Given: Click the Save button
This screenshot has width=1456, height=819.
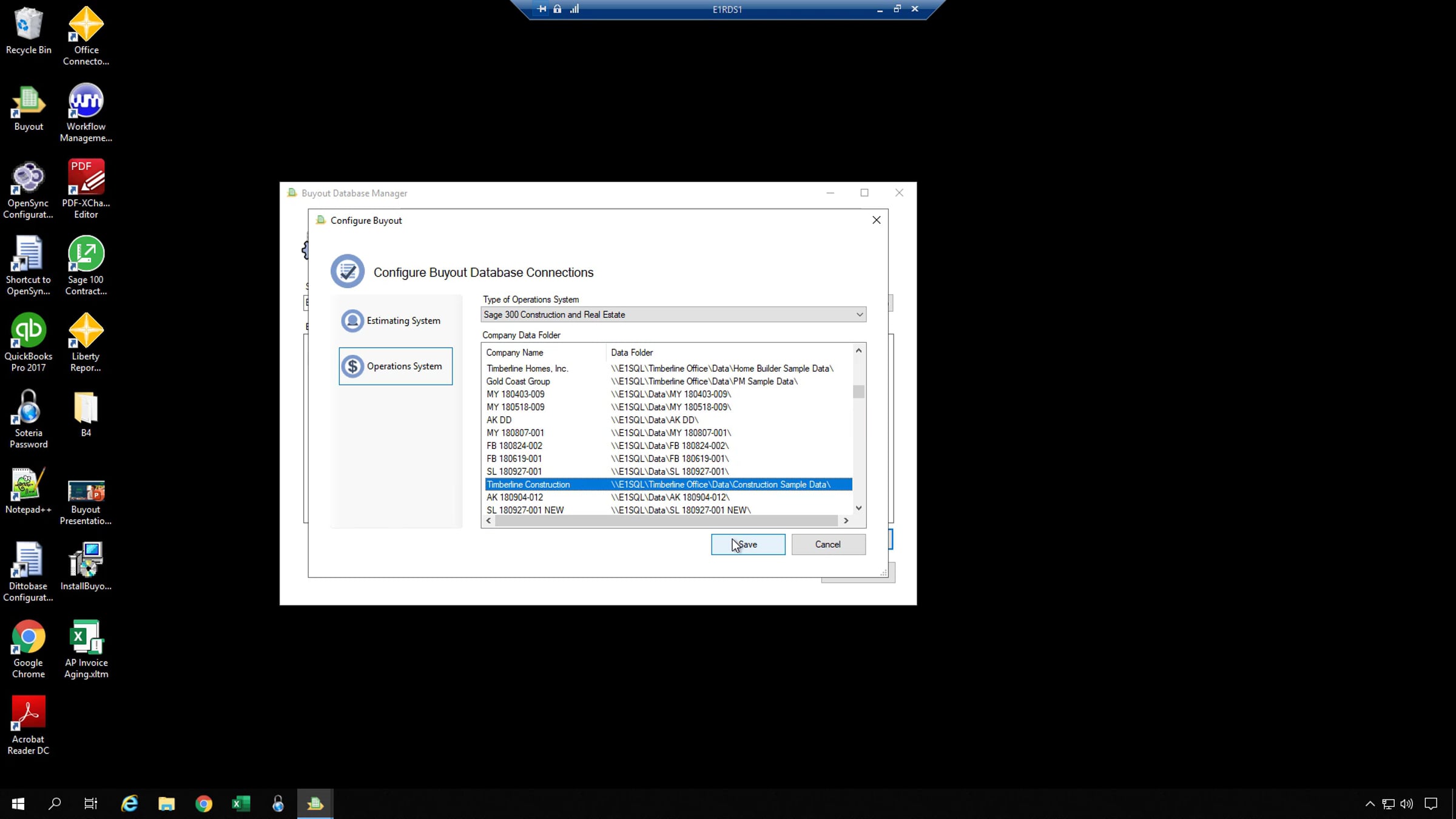Looking at the screenshot, I should [x=747, y=544].
